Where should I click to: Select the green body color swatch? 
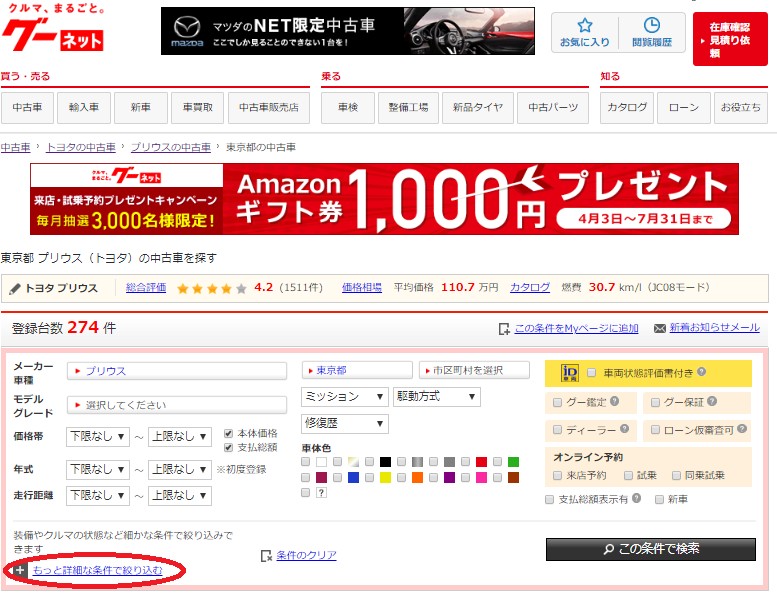(x=513, y=462)
